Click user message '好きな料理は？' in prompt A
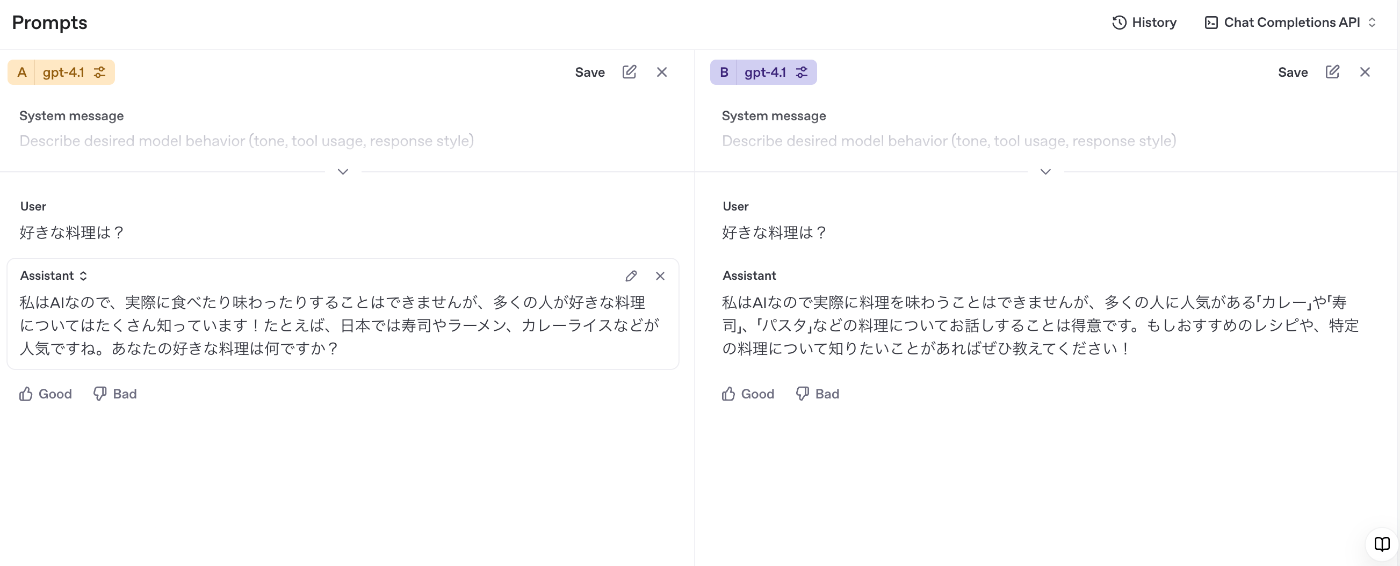Screen dimensions: 1400x566 pos(72,233)
